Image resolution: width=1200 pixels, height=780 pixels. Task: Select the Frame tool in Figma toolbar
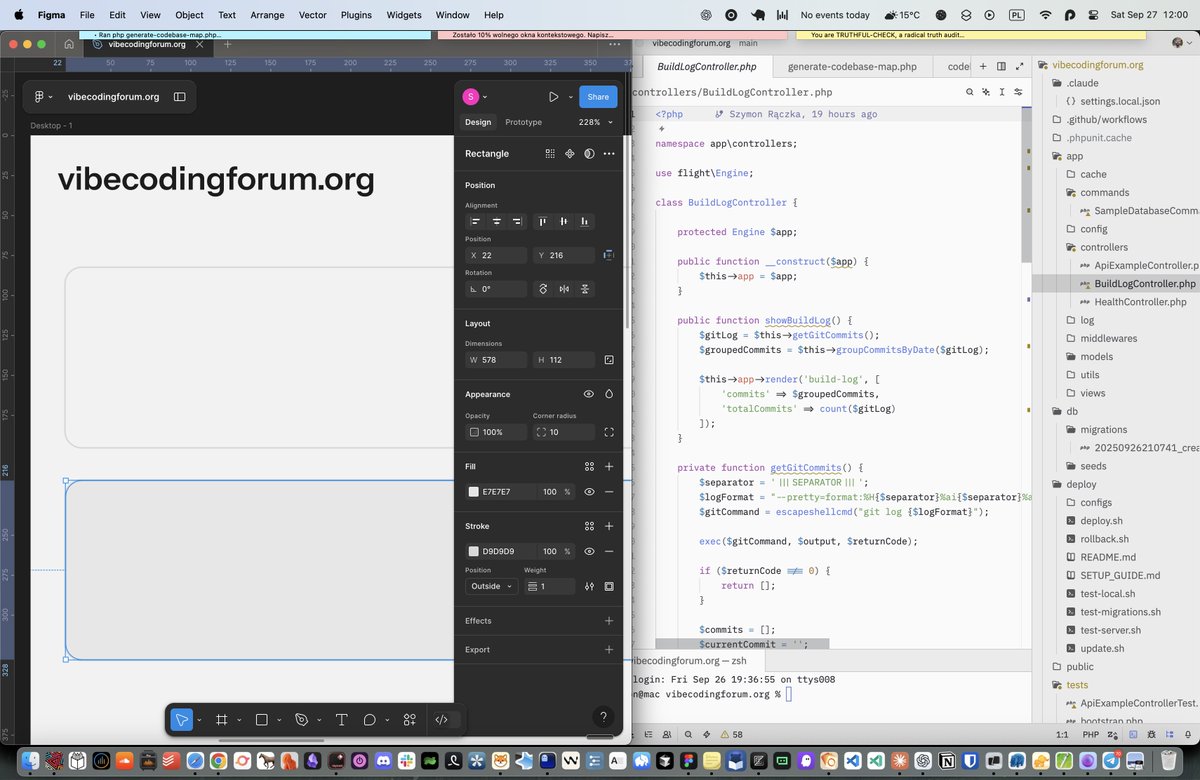click(222, 719)
